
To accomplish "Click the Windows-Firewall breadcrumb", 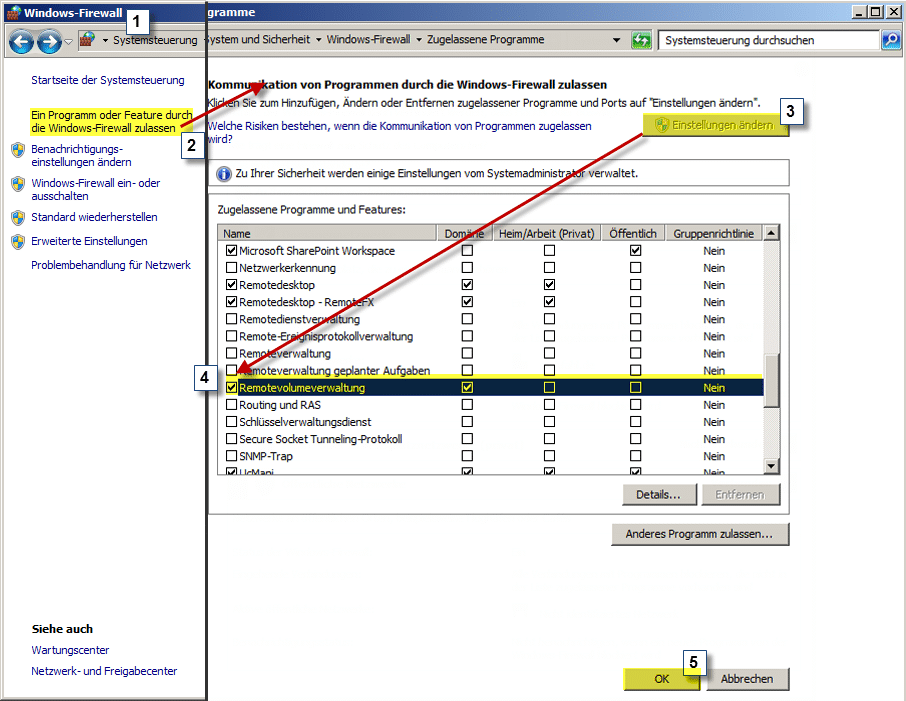I will (x=368, y=39).
